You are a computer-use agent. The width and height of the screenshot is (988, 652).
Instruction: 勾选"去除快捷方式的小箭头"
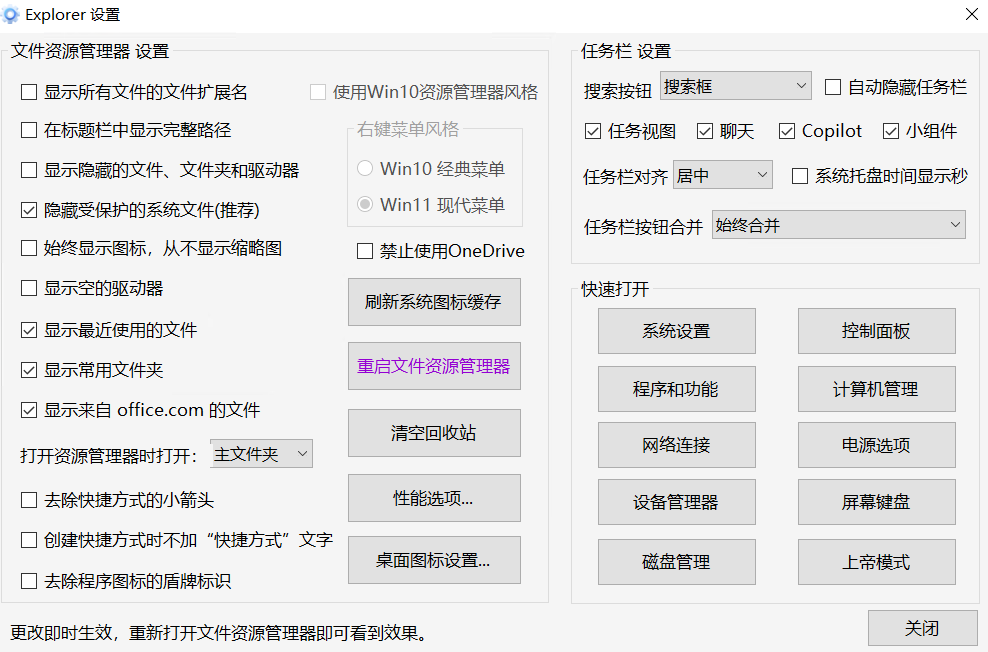[x=29, y=500]
